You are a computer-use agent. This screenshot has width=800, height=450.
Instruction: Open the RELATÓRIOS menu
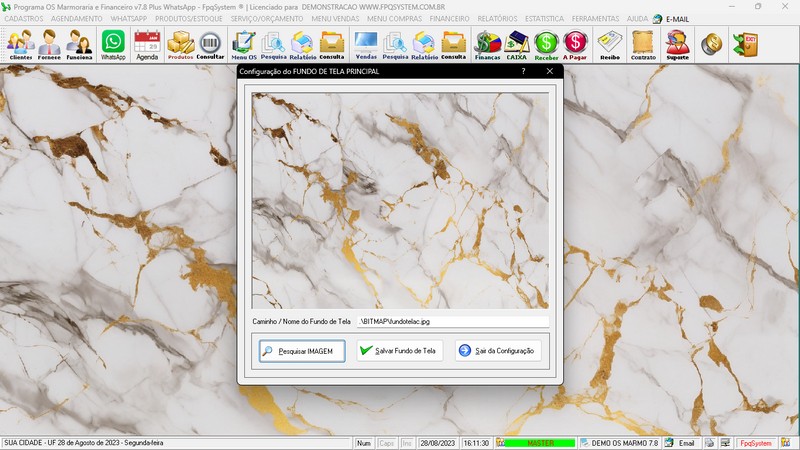[x=497, y=19]
